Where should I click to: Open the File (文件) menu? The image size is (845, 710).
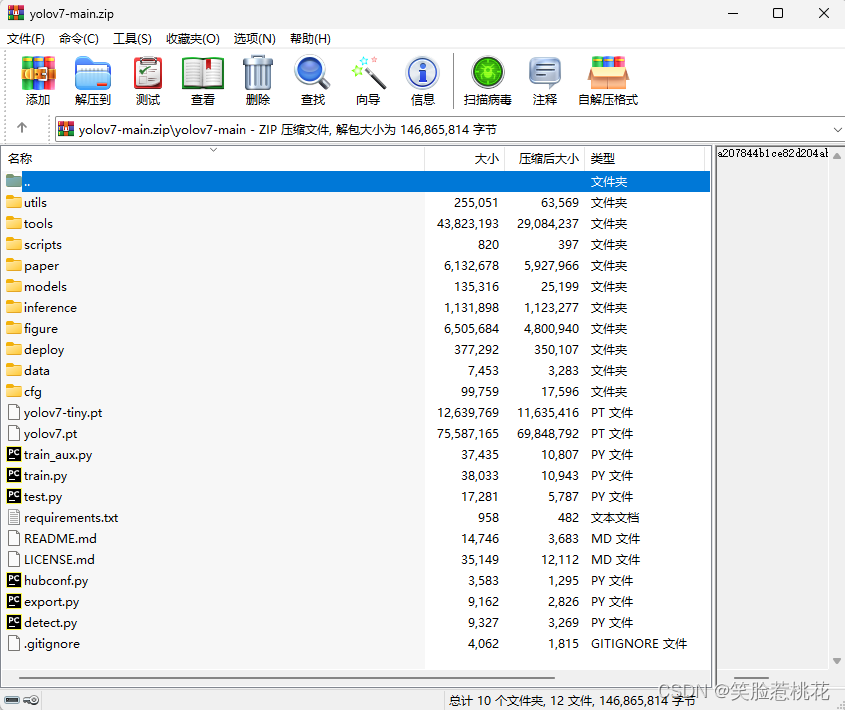(26, 39)
